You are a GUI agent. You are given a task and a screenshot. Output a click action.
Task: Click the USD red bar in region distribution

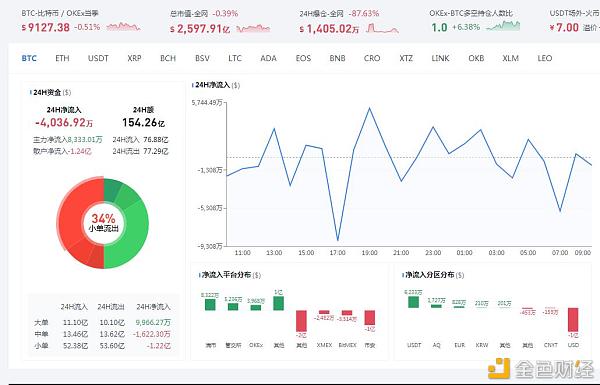coord(573,320)
